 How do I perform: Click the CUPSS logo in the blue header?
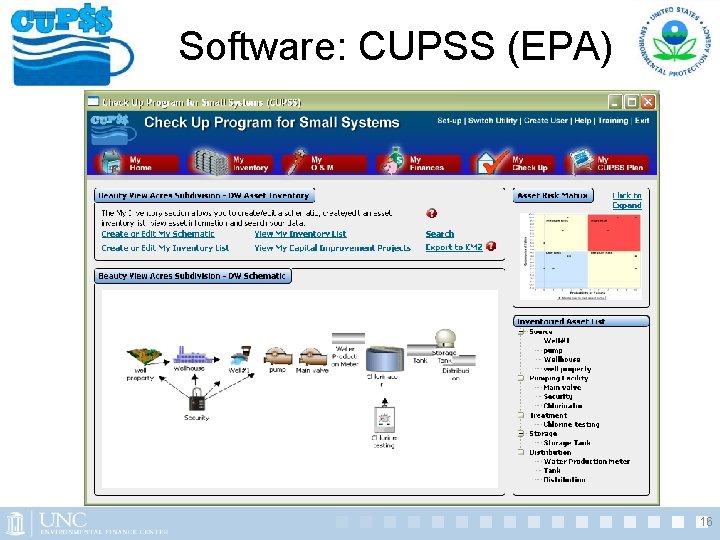coord(113,128)
